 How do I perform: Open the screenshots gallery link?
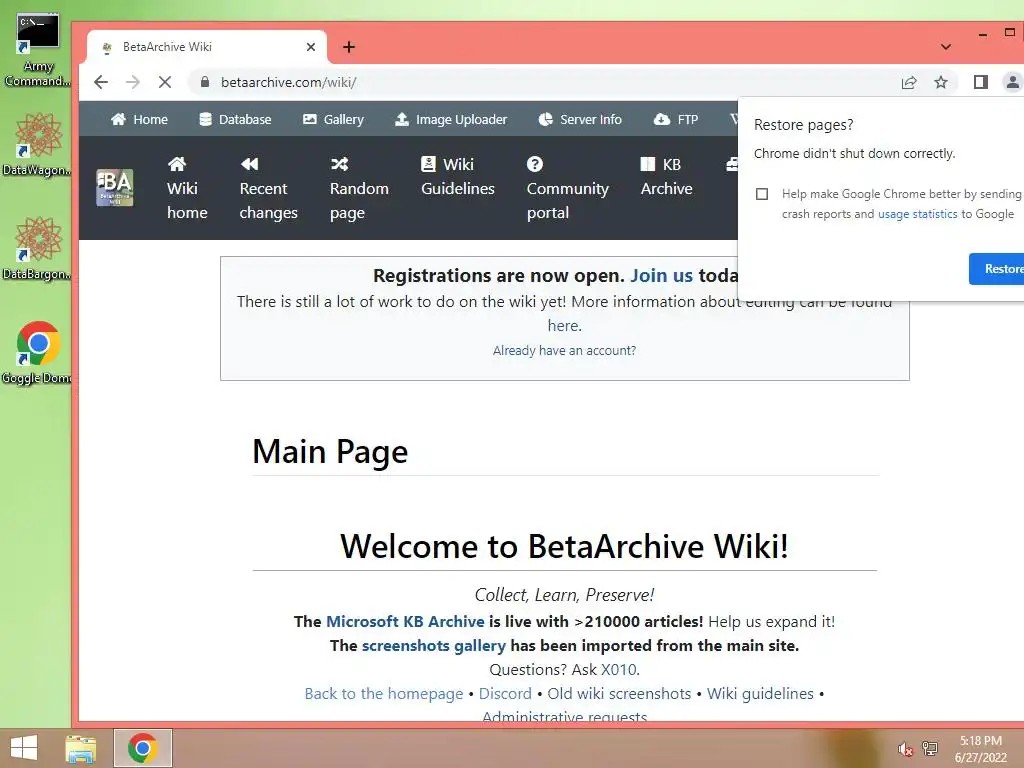[x=434, y=646]
